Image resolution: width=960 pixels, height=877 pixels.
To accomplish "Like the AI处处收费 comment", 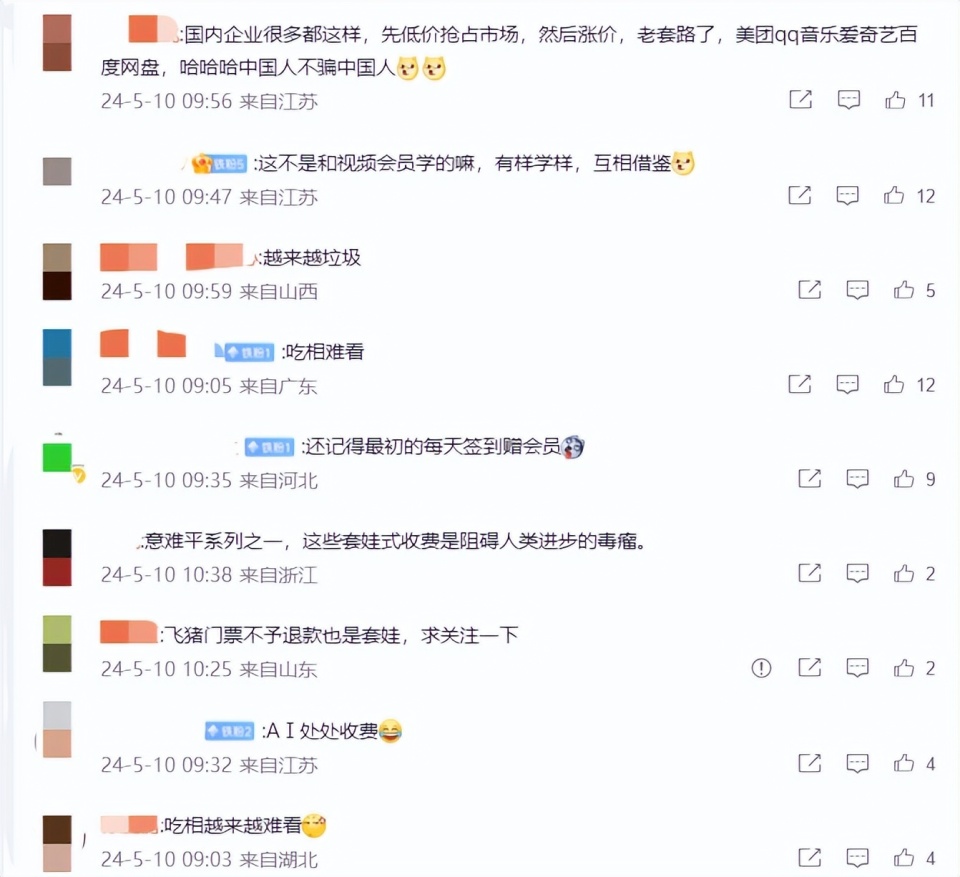I will [x=904, y=762].
